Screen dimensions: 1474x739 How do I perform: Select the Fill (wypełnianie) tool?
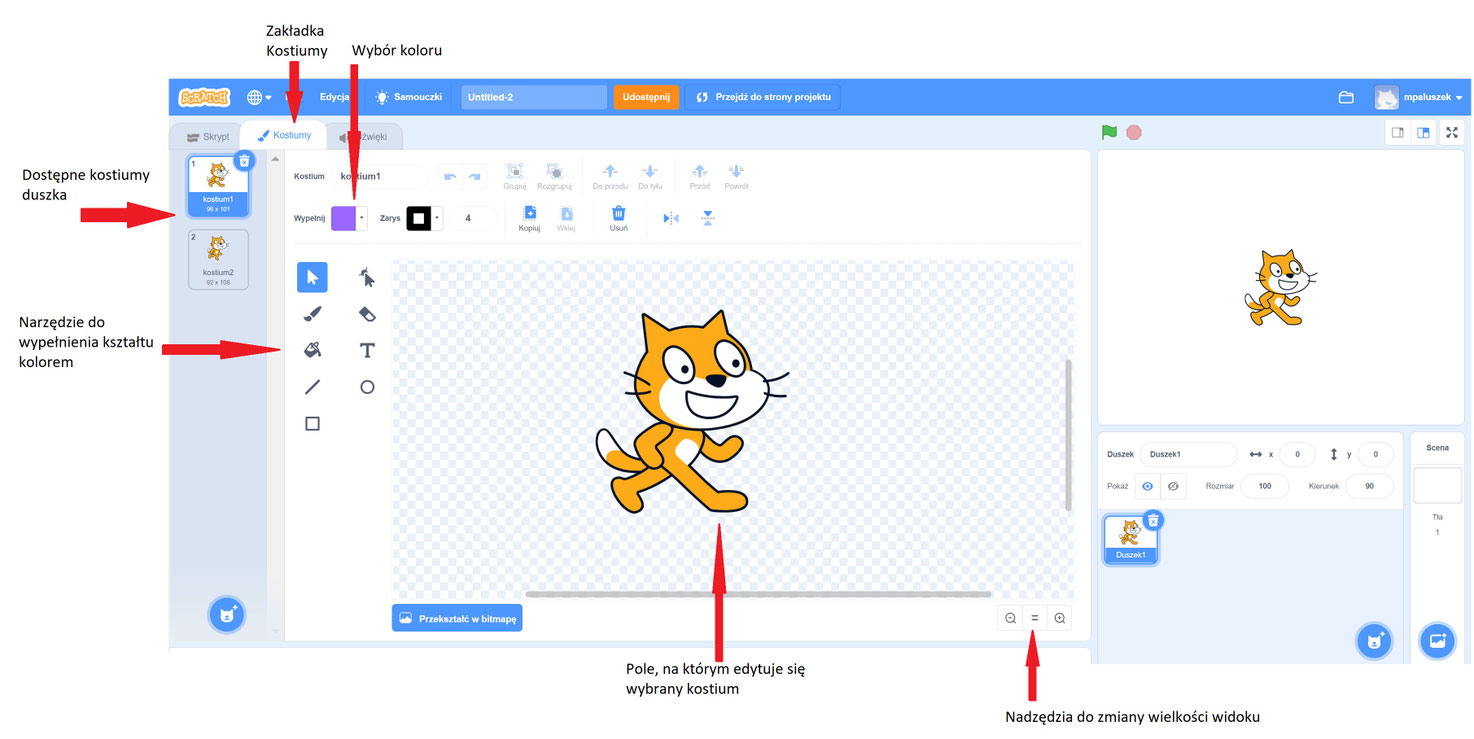[x=311, y=350]
